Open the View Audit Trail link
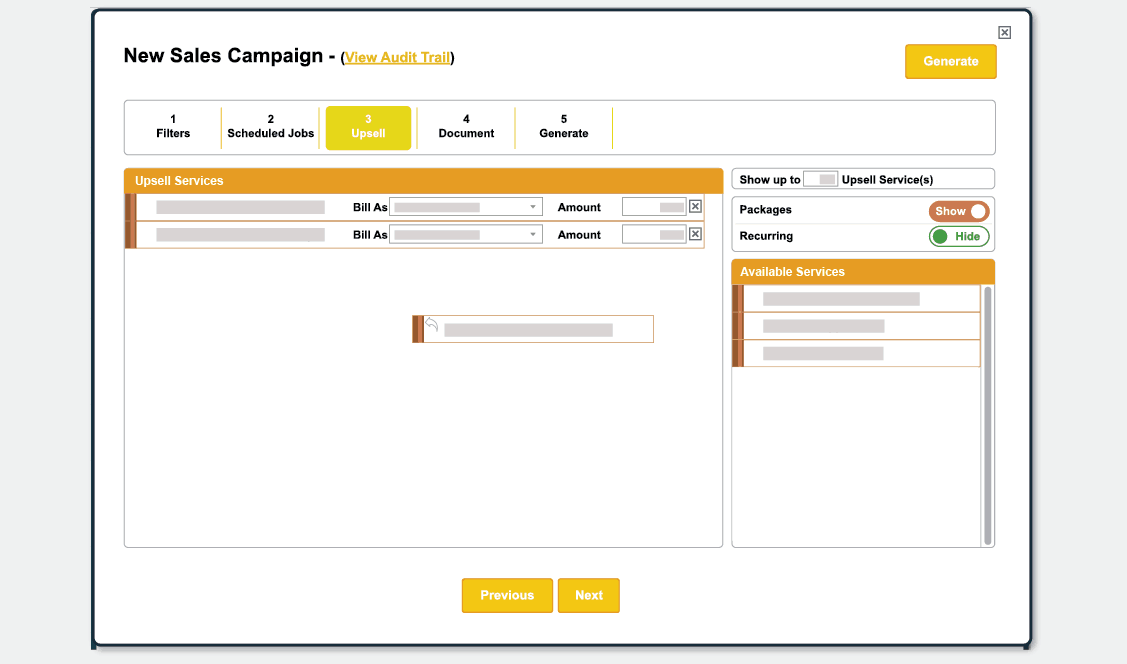 click(397, 57)
